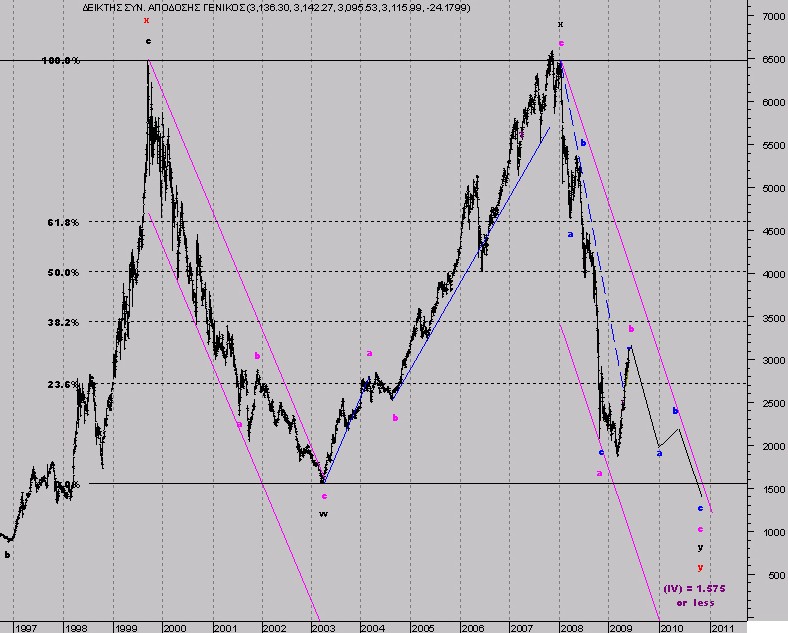
Task: Click the 5500 price axis value
Action: point(774,145)
